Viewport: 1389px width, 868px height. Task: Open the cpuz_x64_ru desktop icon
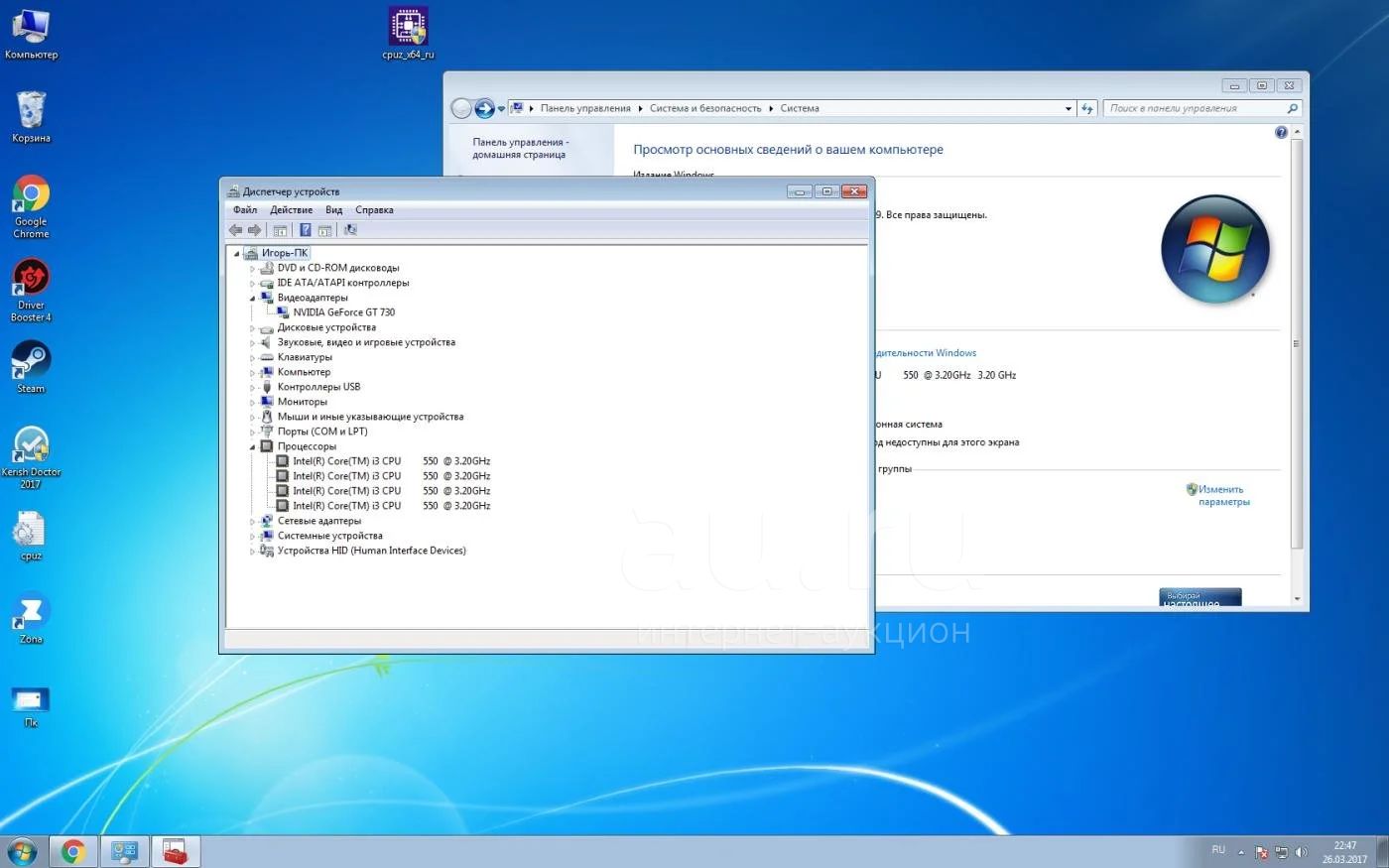click(408, 33)
